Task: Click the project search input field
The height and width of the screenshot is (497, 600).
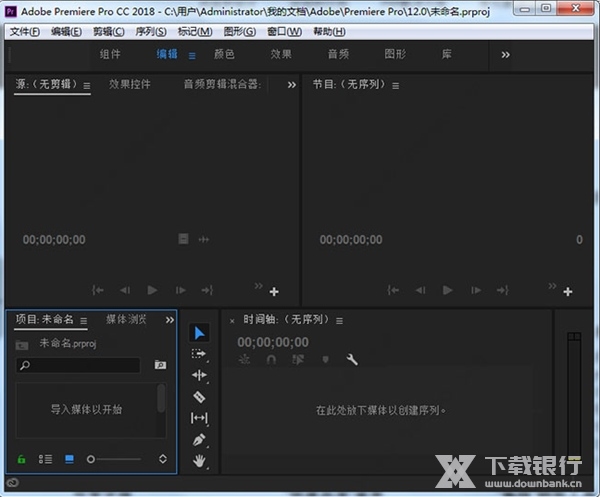Action: [78, 365]
